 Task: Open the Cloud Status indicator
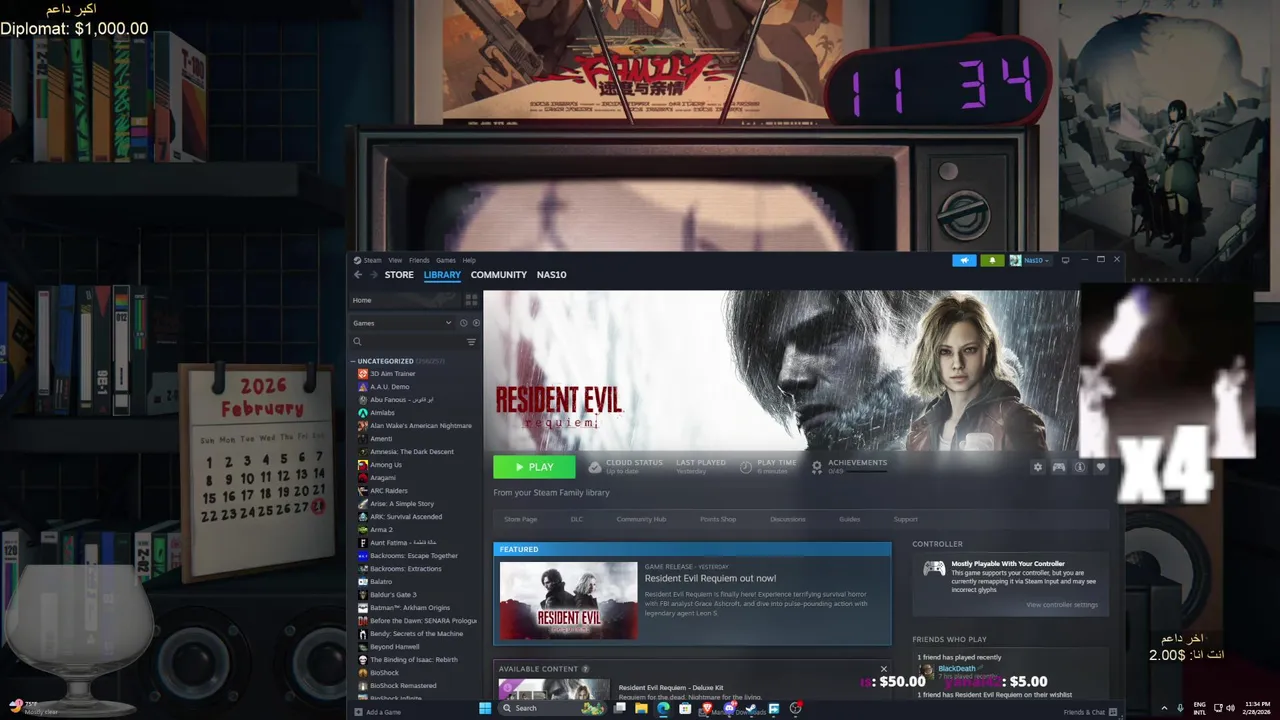coord(626,467)
